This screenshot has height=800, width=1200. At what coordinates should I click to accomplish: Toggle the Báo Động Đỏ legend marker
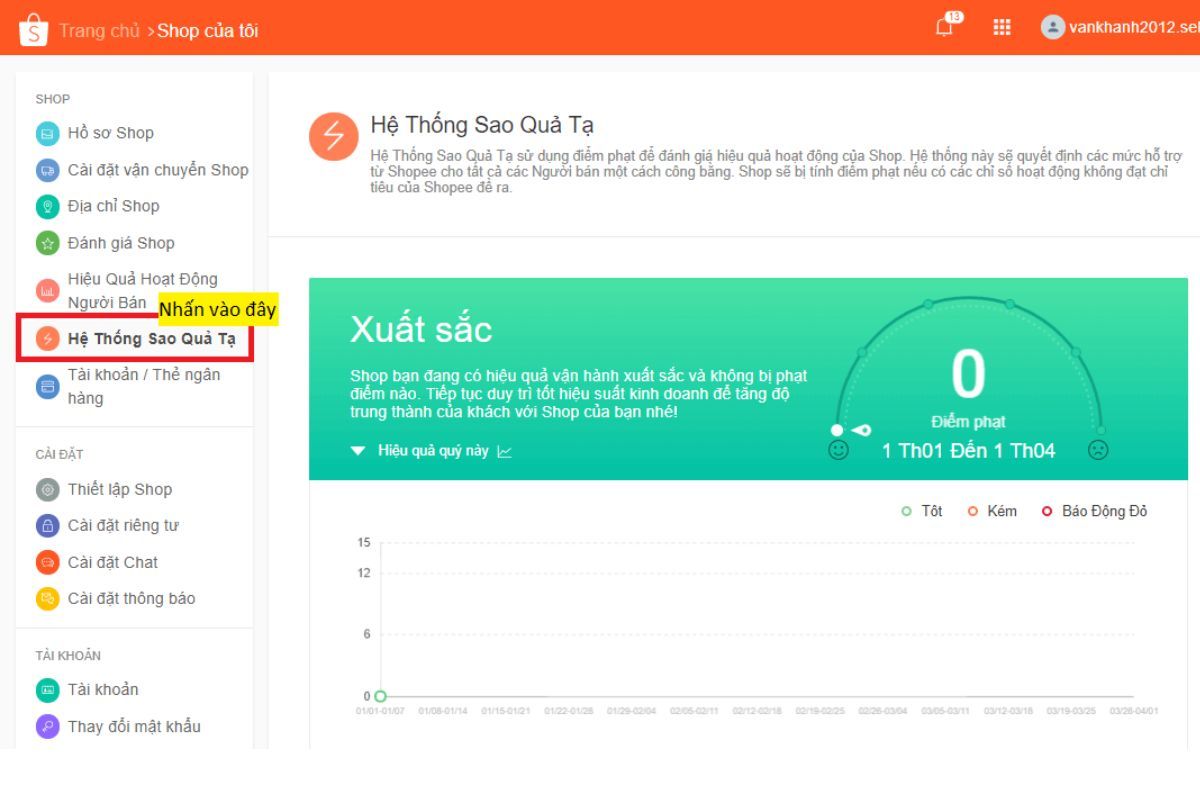coord(1047,511)
